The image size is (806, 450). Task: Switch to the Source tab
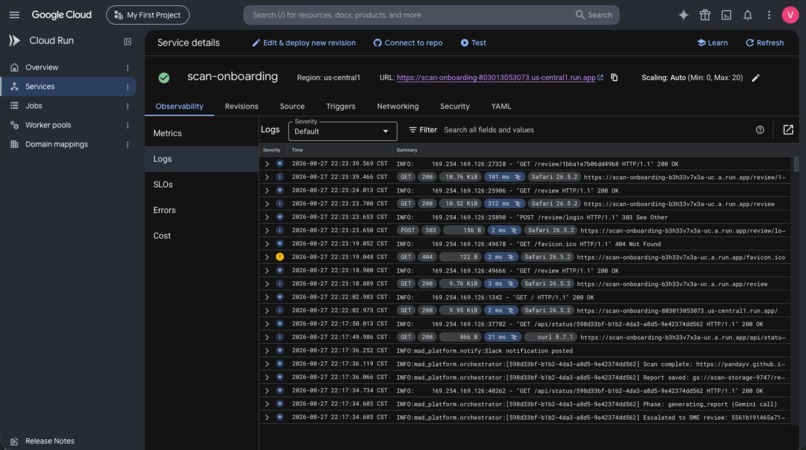pos(292,106)
